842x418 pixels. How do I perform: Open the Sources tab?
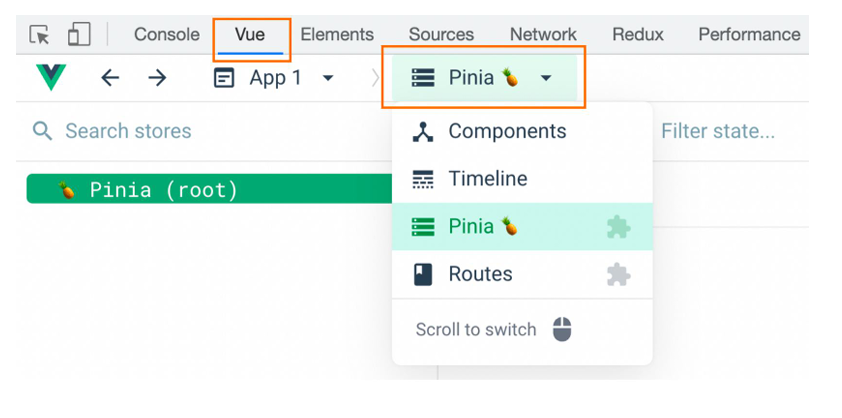tap(441, 34)
